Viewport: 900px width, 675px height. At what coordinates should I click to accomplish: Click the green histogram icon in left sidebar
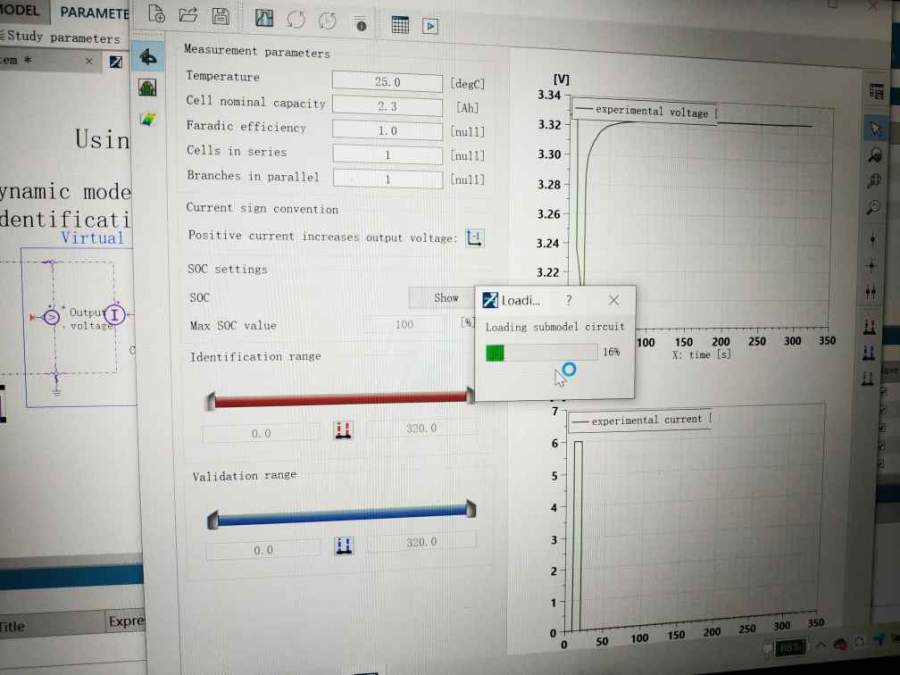click(x=148, y=88)
